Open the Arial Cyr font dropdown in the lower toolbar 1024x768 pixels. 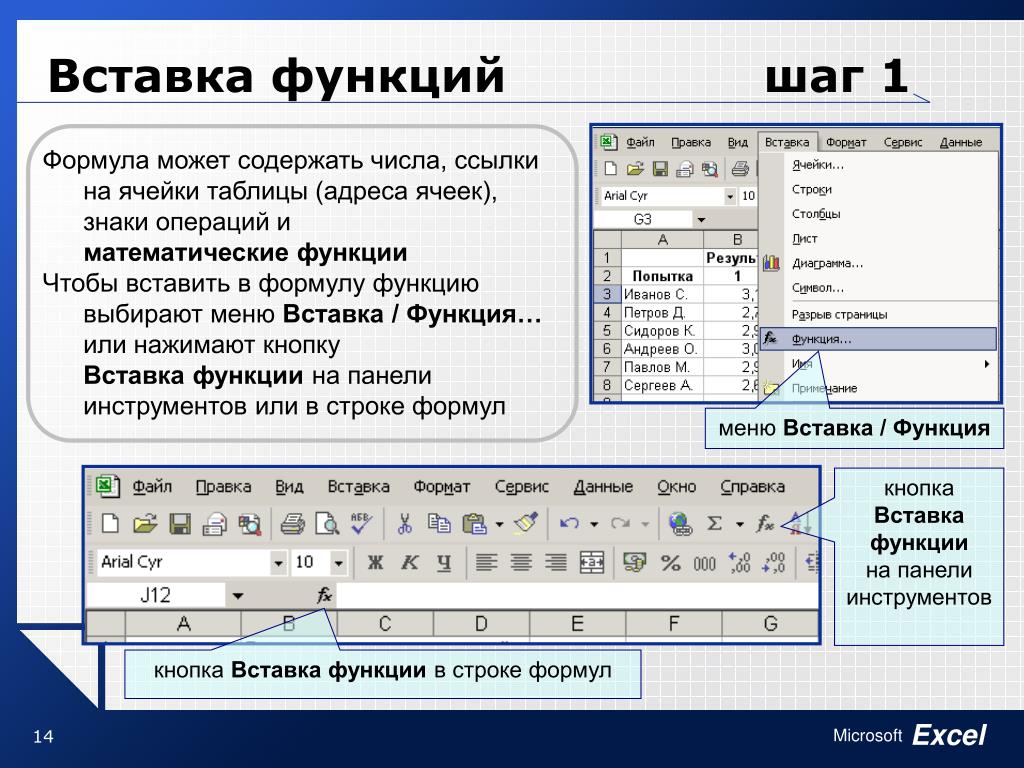(279, 563)
